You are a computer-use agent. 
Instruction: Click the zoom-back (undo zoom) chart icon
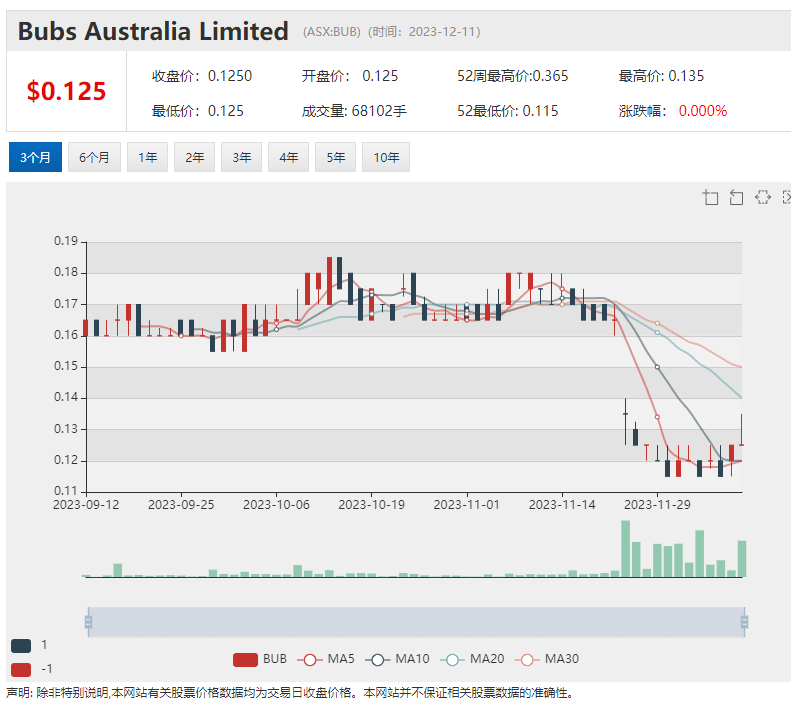point(737,197)
